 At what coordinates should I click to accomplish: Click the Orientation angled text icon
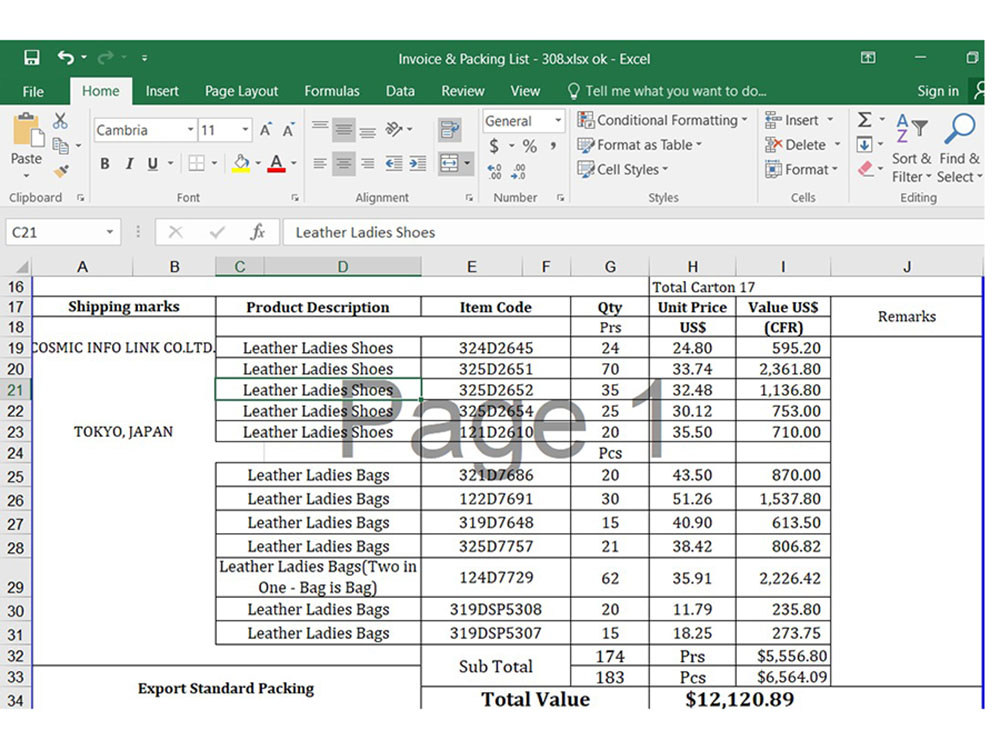[394, 129]
